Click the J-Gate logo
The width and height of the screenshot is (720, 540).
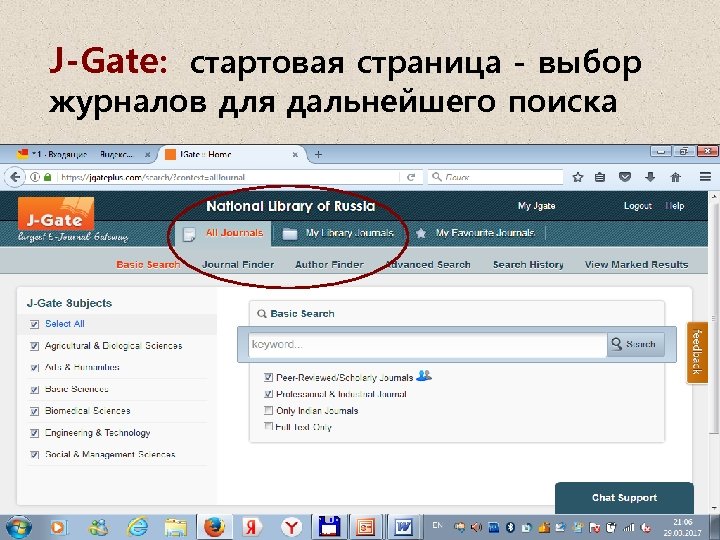pyautogui.click(x=56, y=214)
